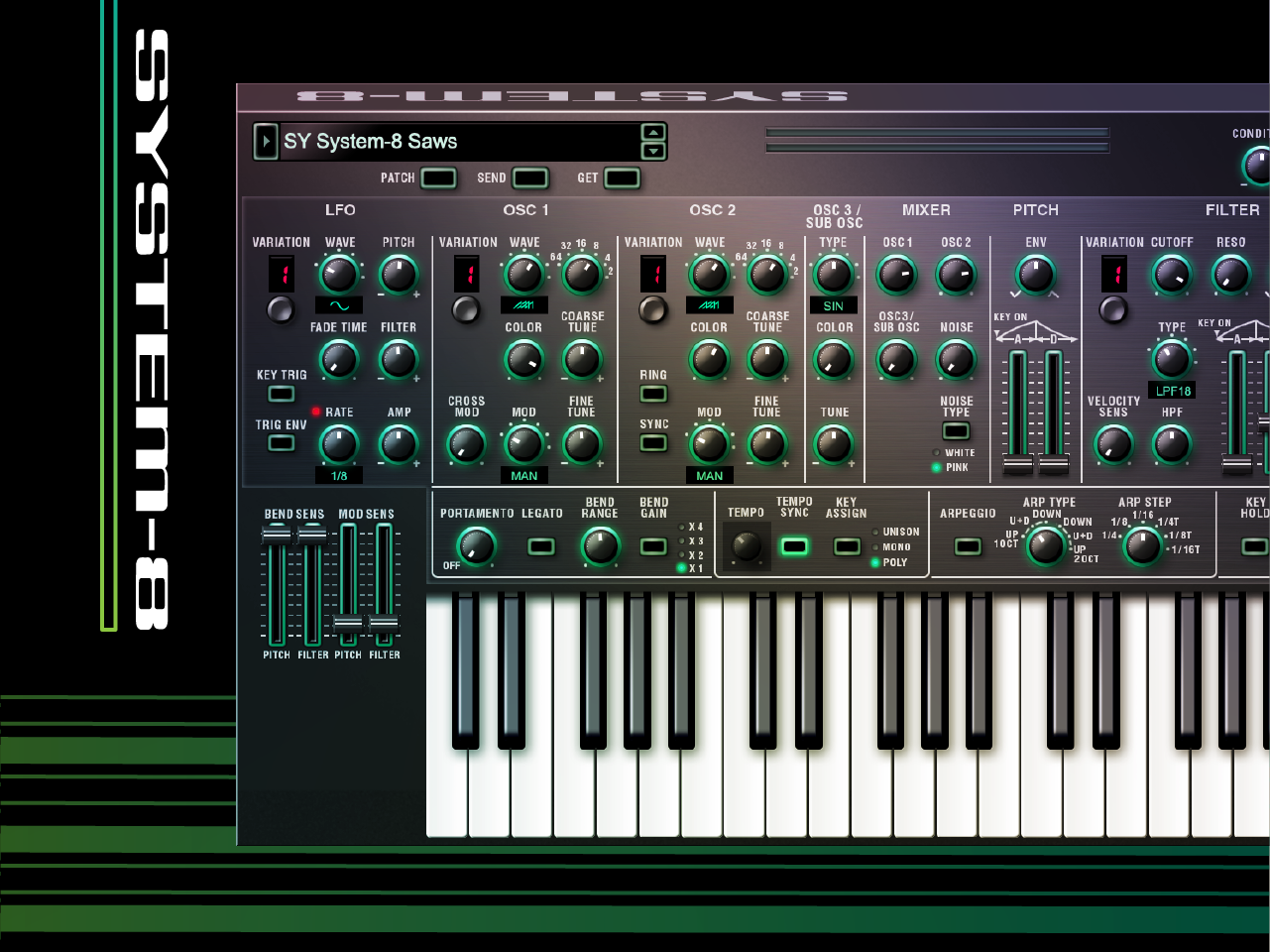This screenshot has height=952, width=1270.
Task: Click the OSC 1 MAN mod display
Action: [522, 476]
